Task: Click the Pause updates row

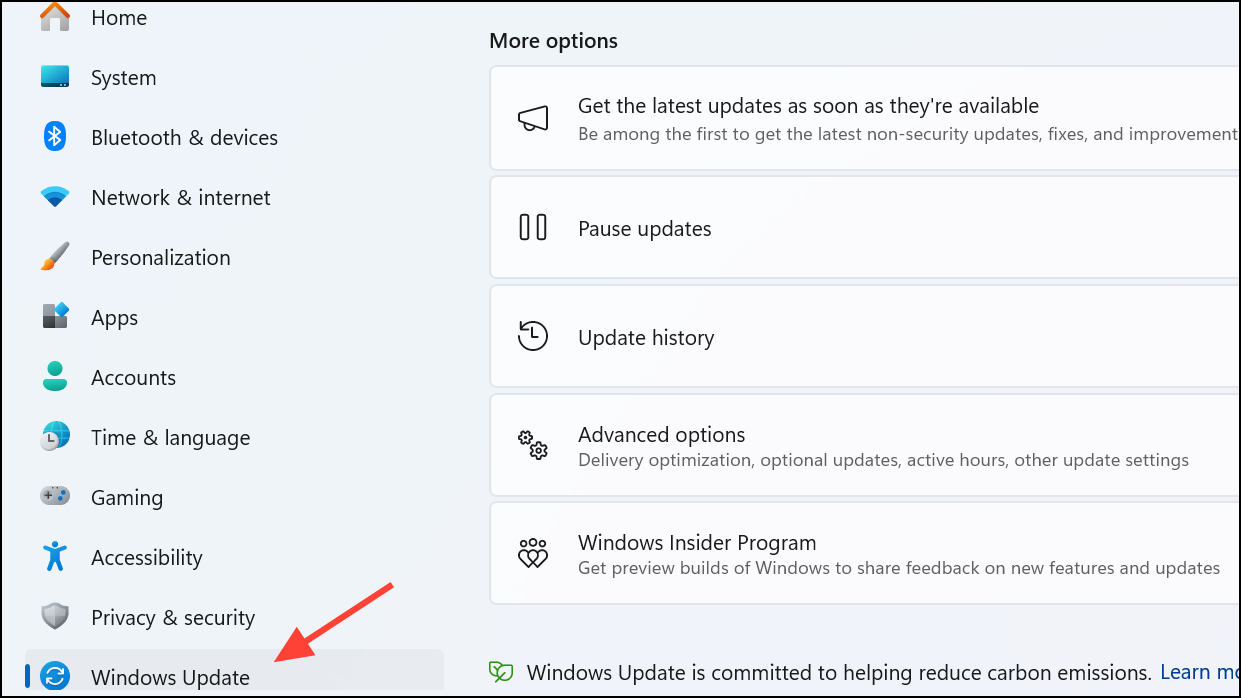Action: (x=645, y=229)
